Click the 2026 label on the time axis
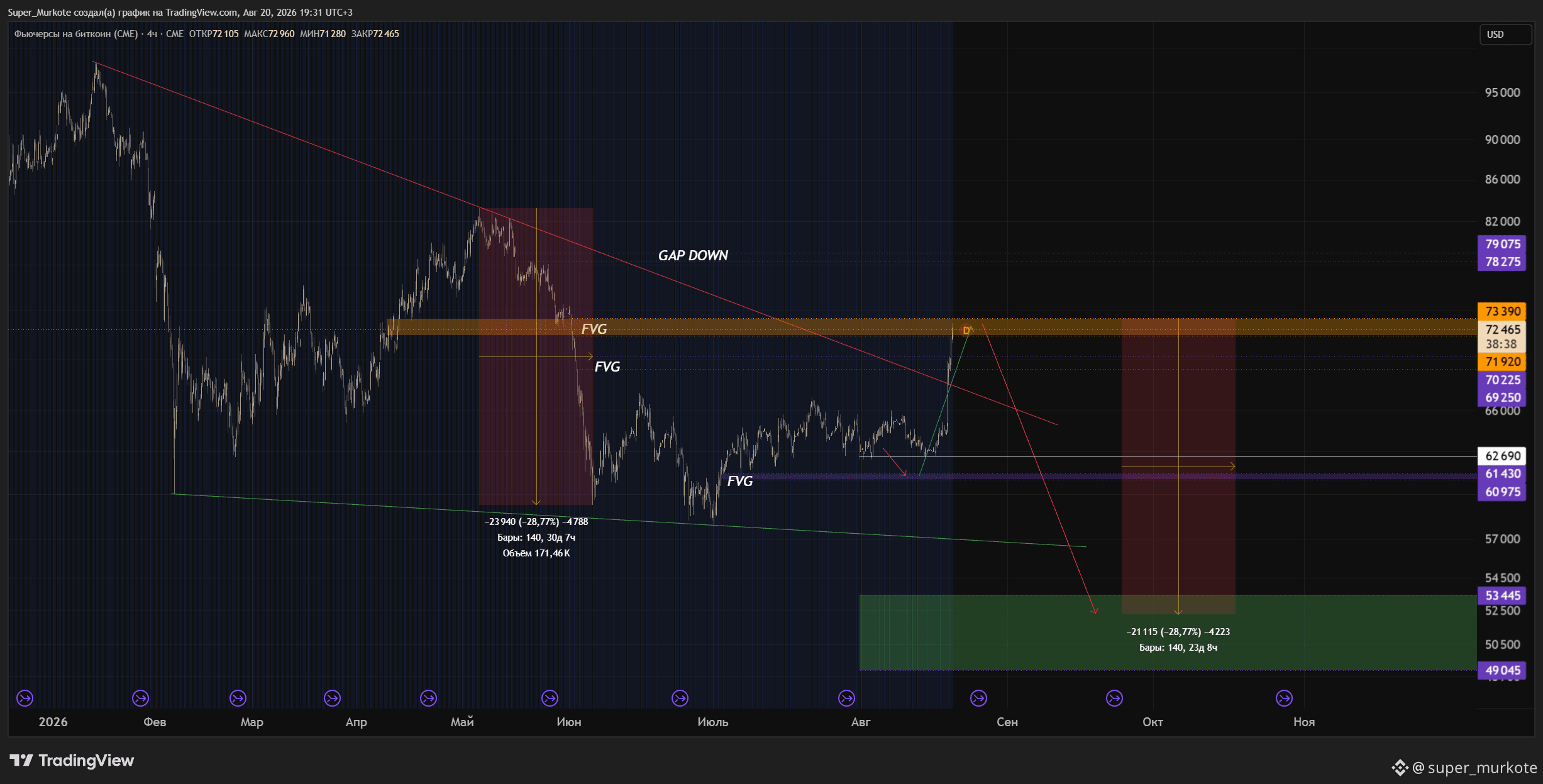The width and height of the screenshot is (1543, 784). point(53,722)
